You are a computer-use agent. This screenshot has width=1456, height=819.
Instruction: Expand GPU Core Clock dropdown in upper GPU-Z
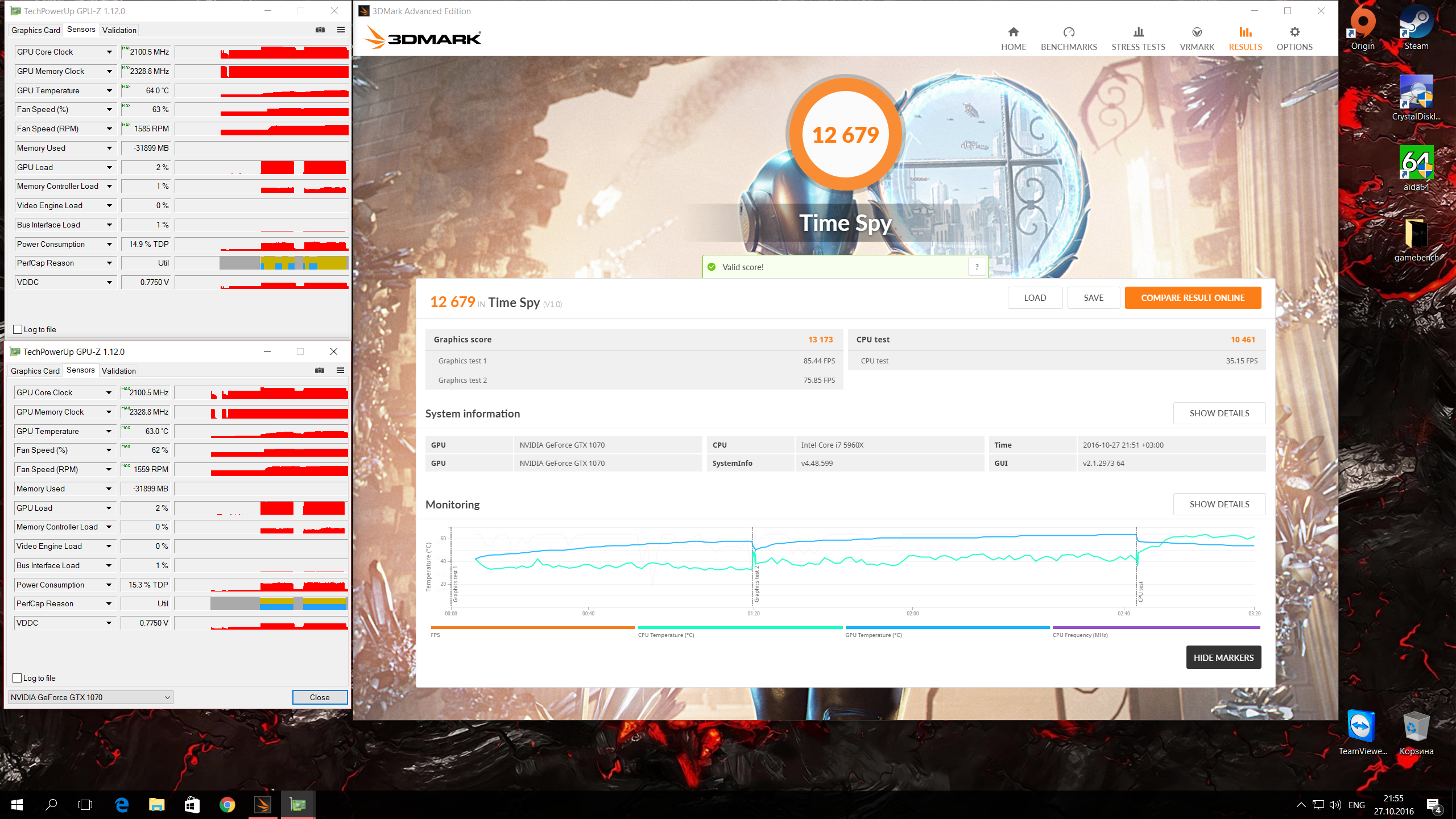tap(109, 52)
